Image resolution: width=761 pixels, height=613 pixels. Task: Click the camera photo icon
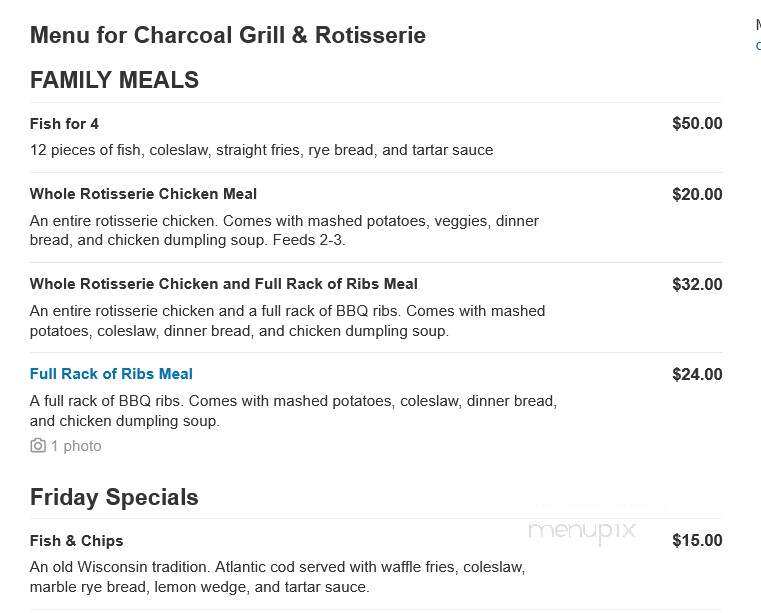[38, 446]
